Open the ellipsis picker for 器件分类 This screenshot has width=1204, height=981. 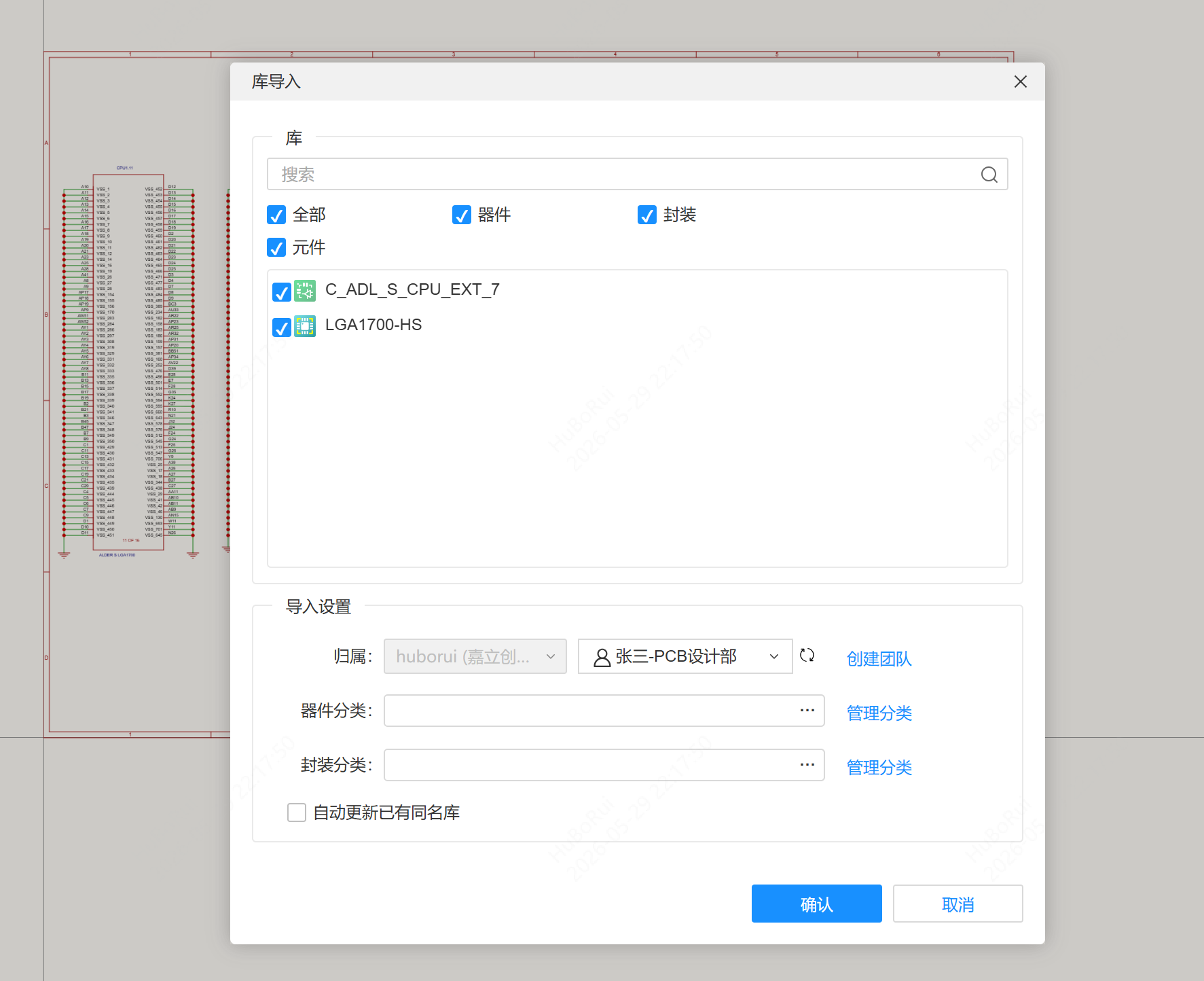[807, 711]
